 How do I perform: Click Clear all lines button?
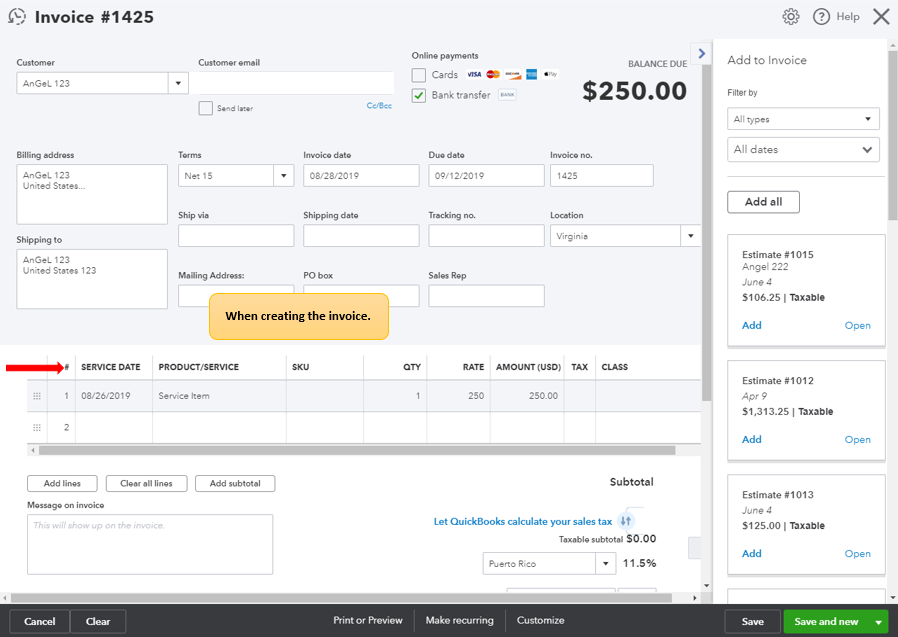(147, 483)
